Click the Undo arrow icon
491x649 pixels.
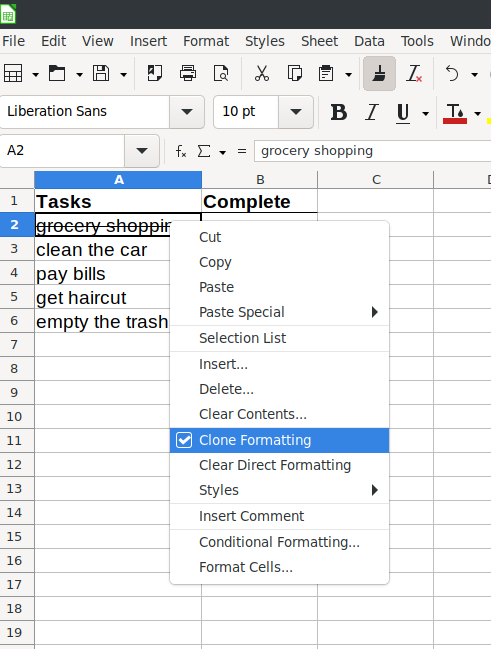click(452, 74)
